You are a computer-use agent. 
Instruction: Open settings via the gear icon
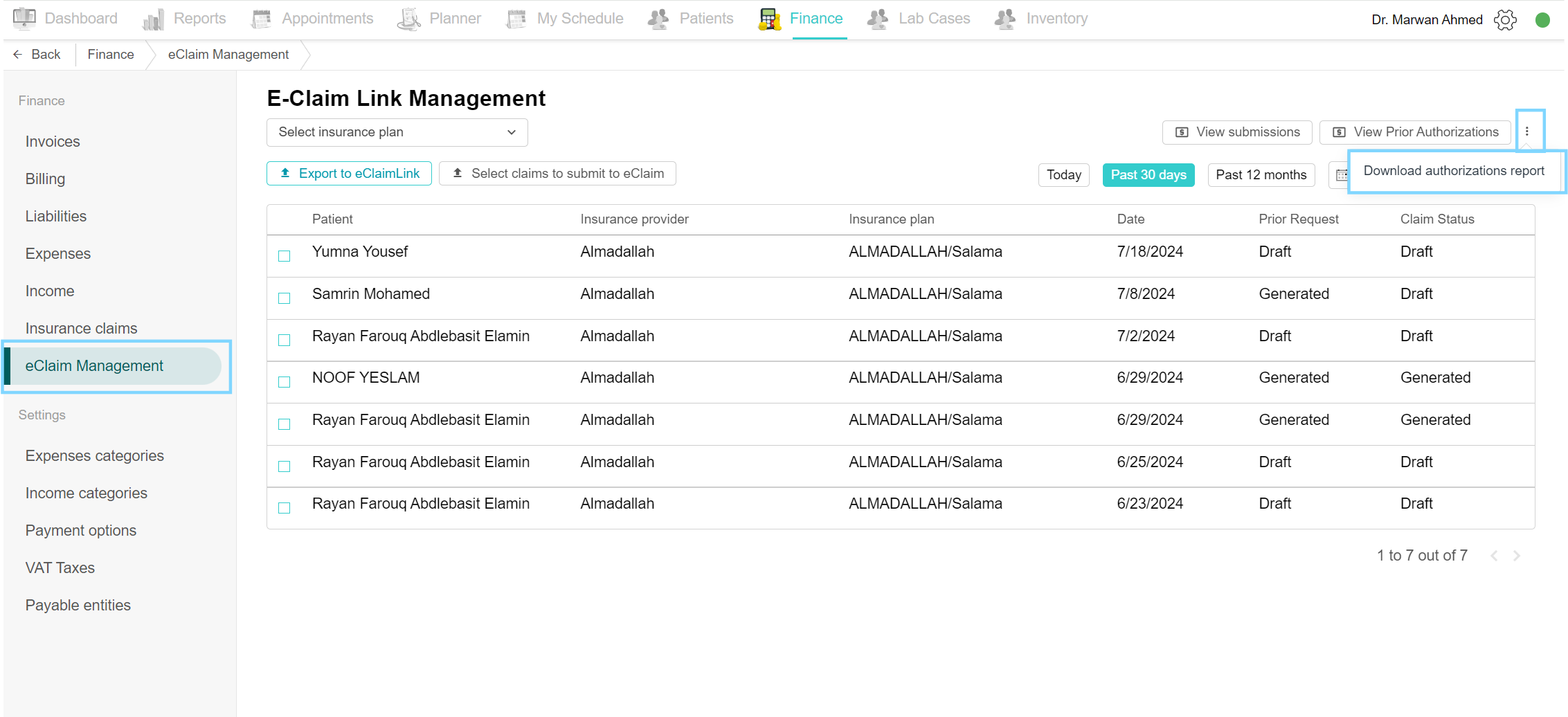[x=1505, y=20]
